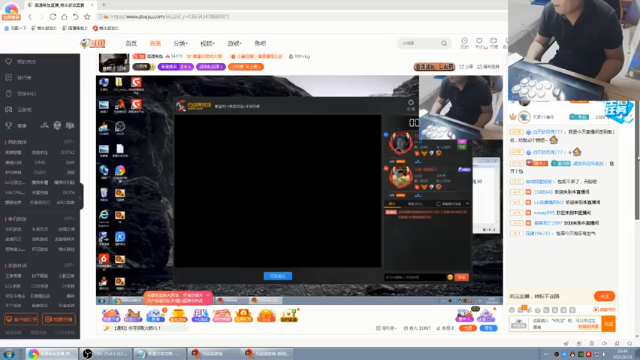The image size is (640, 360).
Task: Close the current browser tab
Action: pyautogui.click(x=92, y=5)
